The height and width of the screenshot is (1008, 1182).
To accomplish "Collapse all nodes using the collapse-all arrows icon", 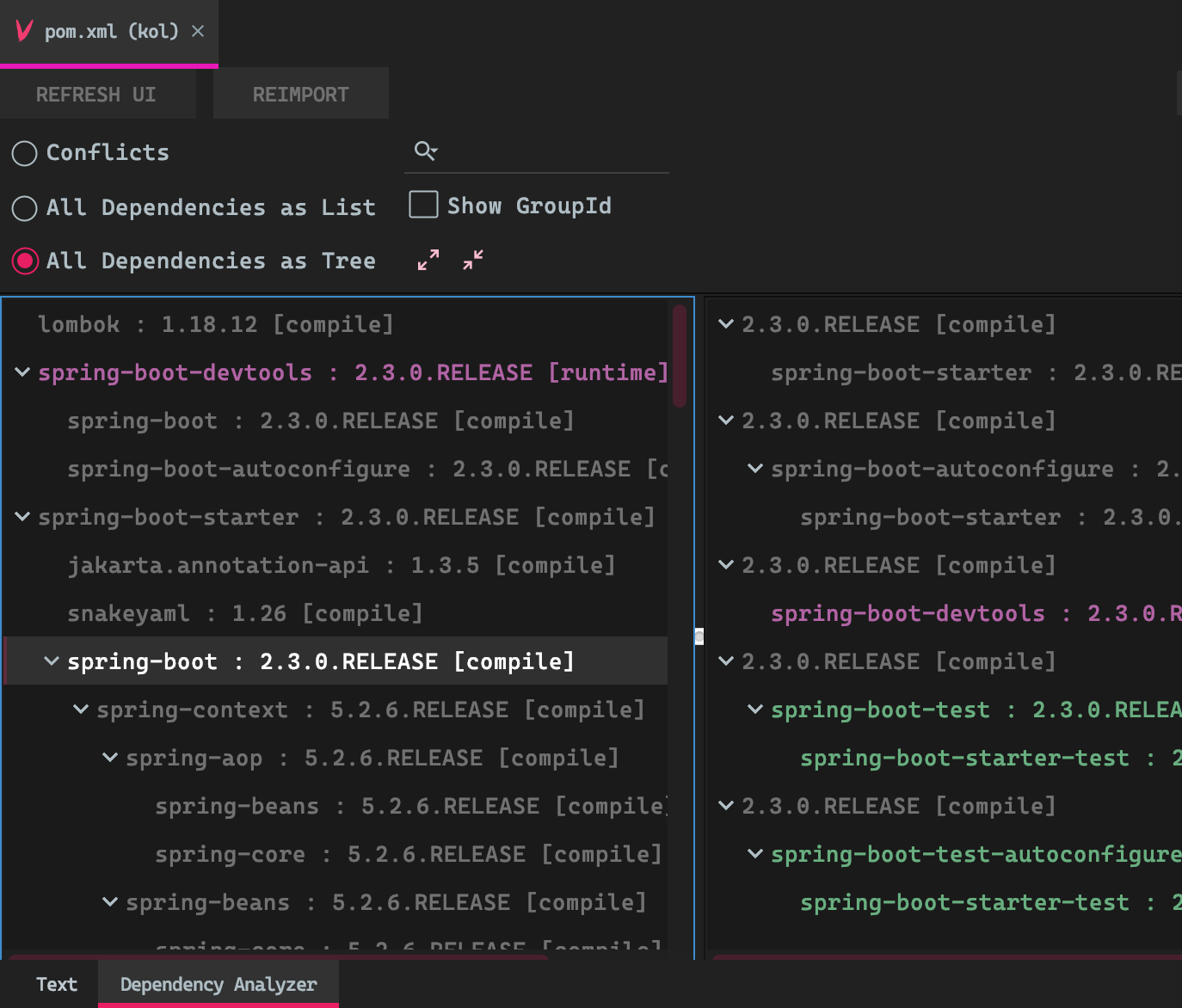I will coord(471,261).
